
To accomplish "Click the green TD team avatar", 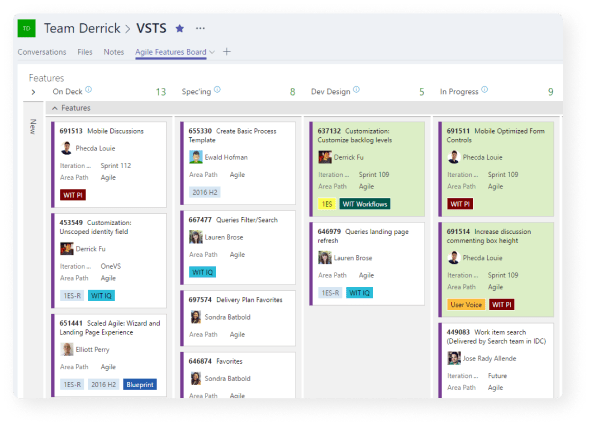I will coord(26,28).
